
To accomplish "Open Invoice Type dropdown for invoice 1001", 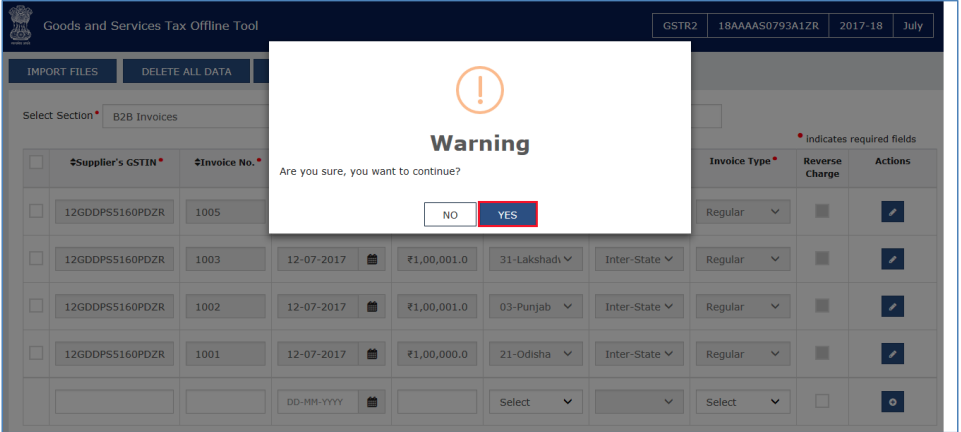I will click(x=743, y=354).
